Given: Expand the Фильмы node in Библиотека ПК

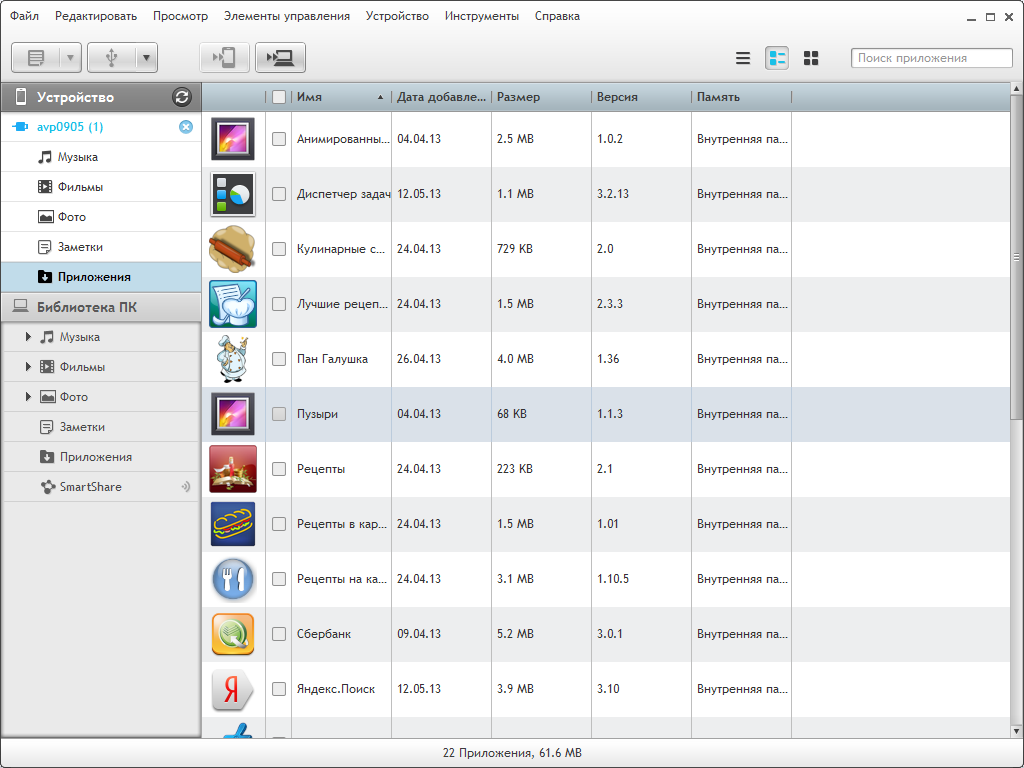Looking at the screenshot, I should click(29, 367).
